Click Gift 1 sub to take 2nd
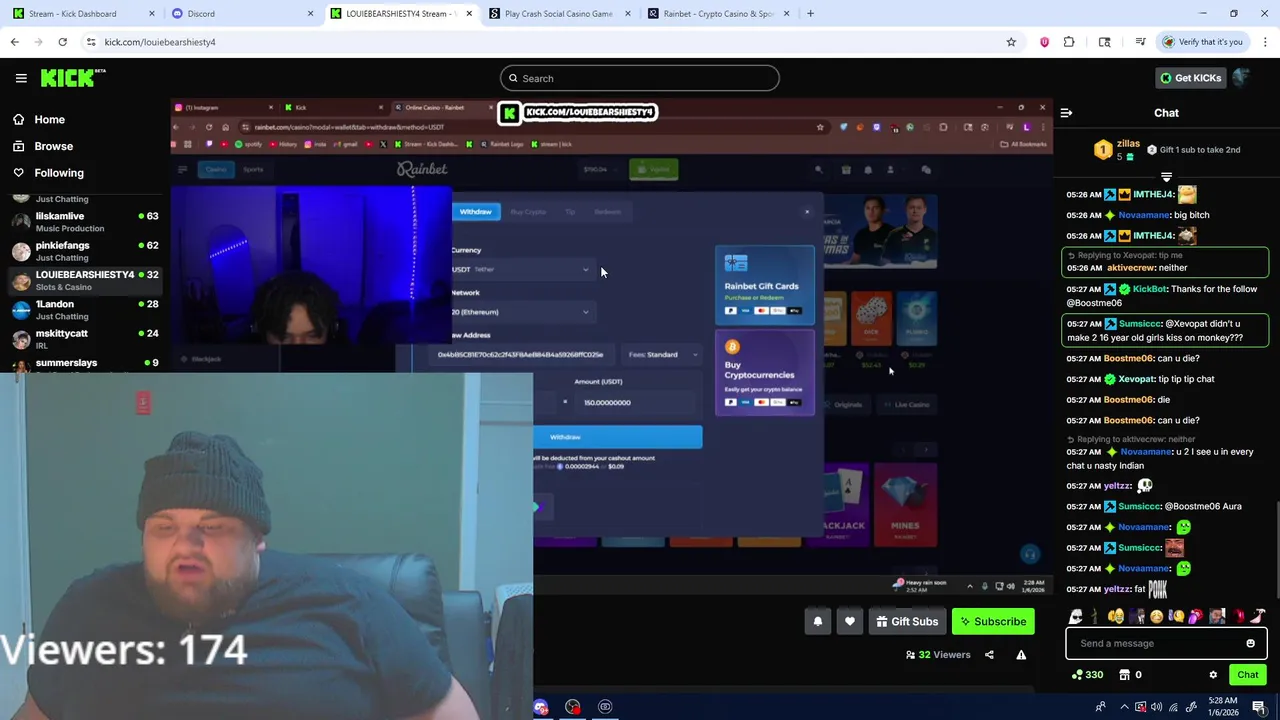 click(1193, 150)
